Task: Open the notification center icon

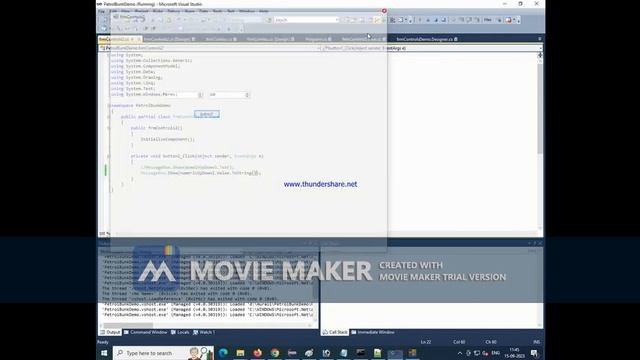Action: 534,353
